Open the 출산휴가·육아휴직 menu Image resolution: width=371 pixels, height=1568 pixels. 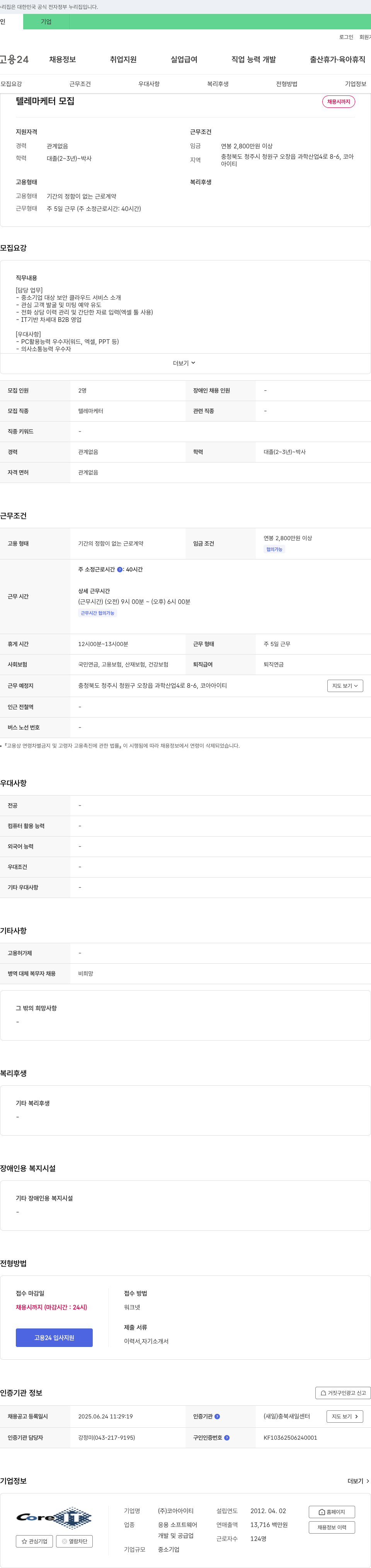point(337,60)
